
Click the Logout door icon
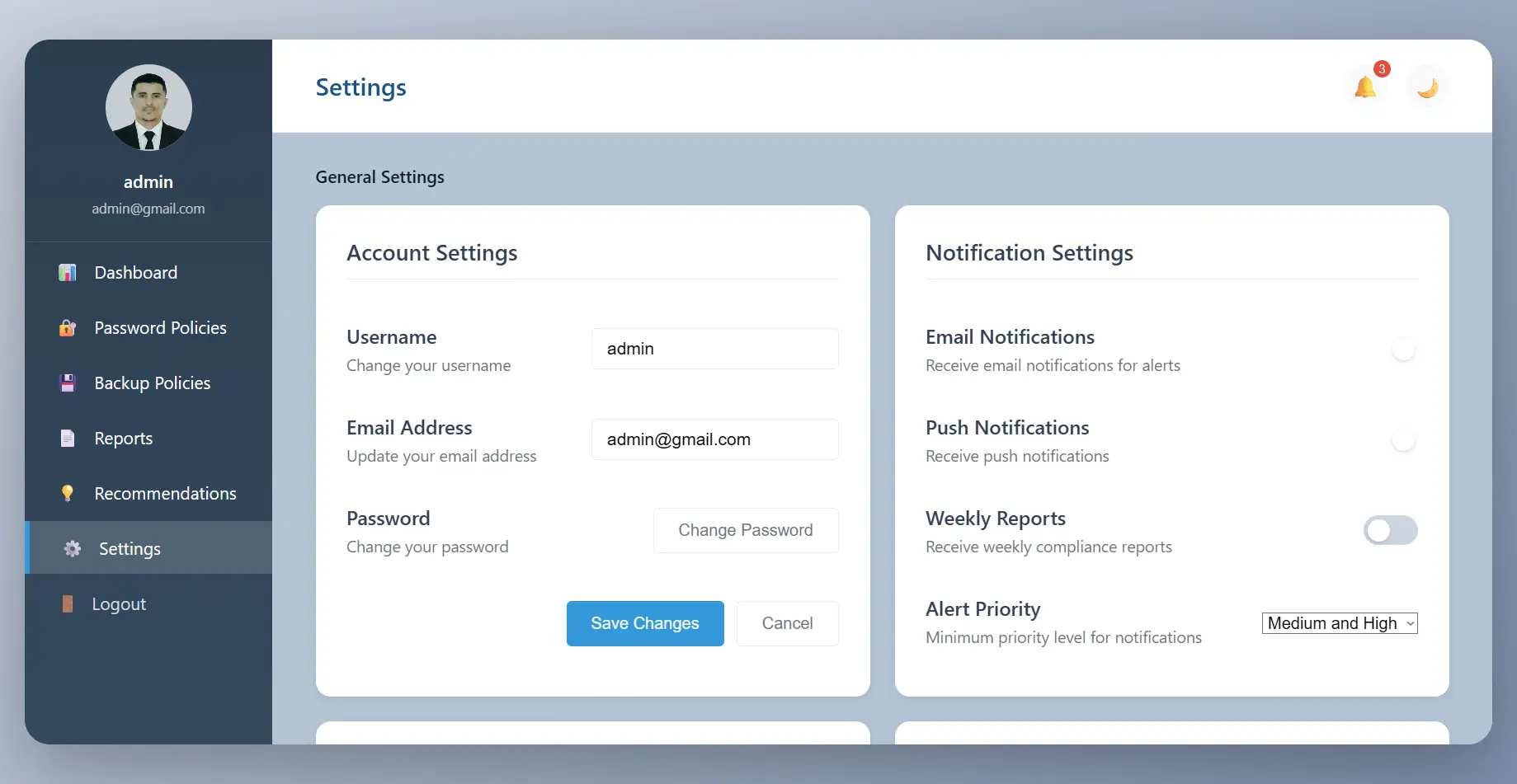(68, 604)
